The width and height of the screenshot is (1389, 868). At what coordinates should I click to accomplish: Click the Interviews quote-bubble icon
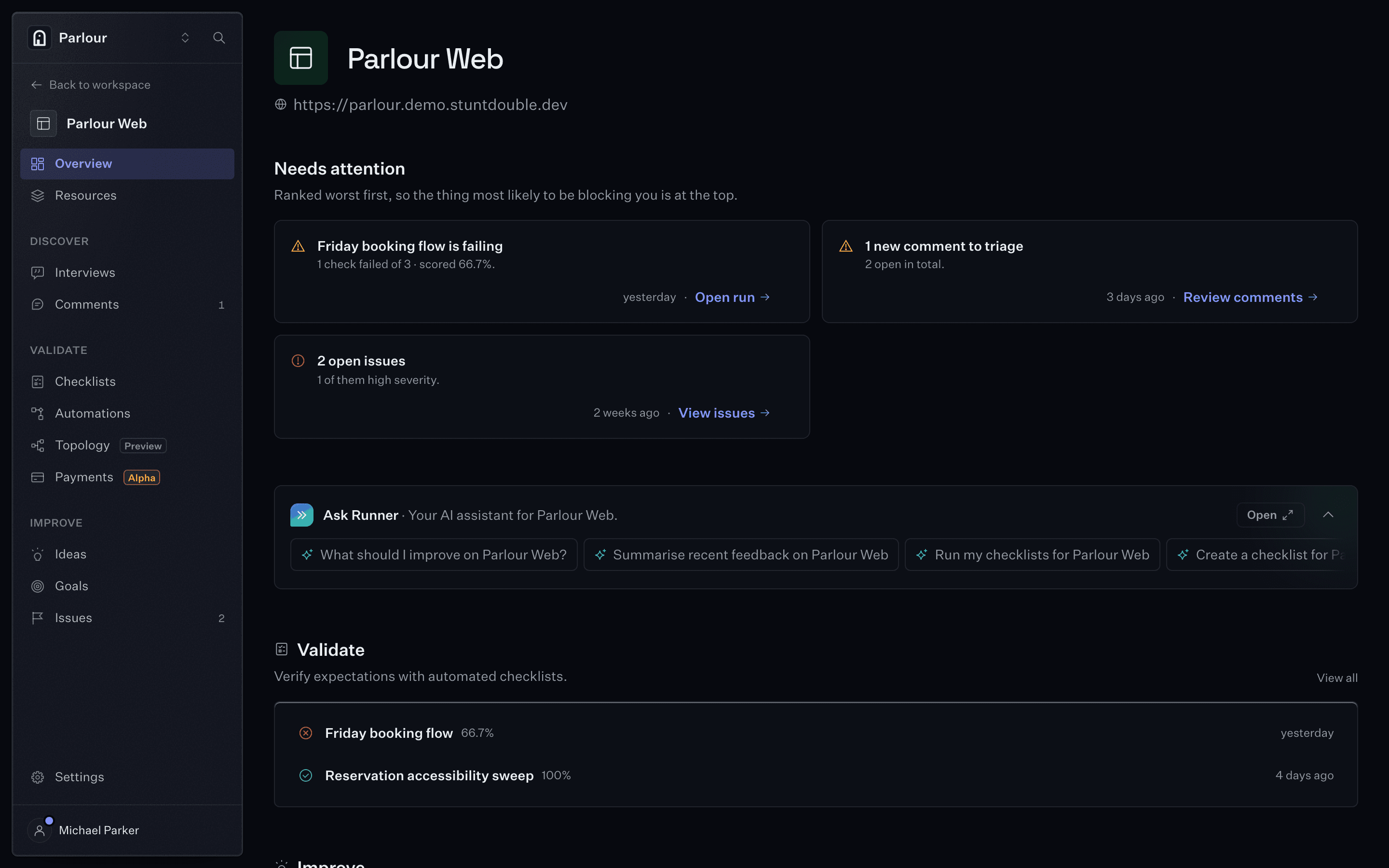point(38,272)
